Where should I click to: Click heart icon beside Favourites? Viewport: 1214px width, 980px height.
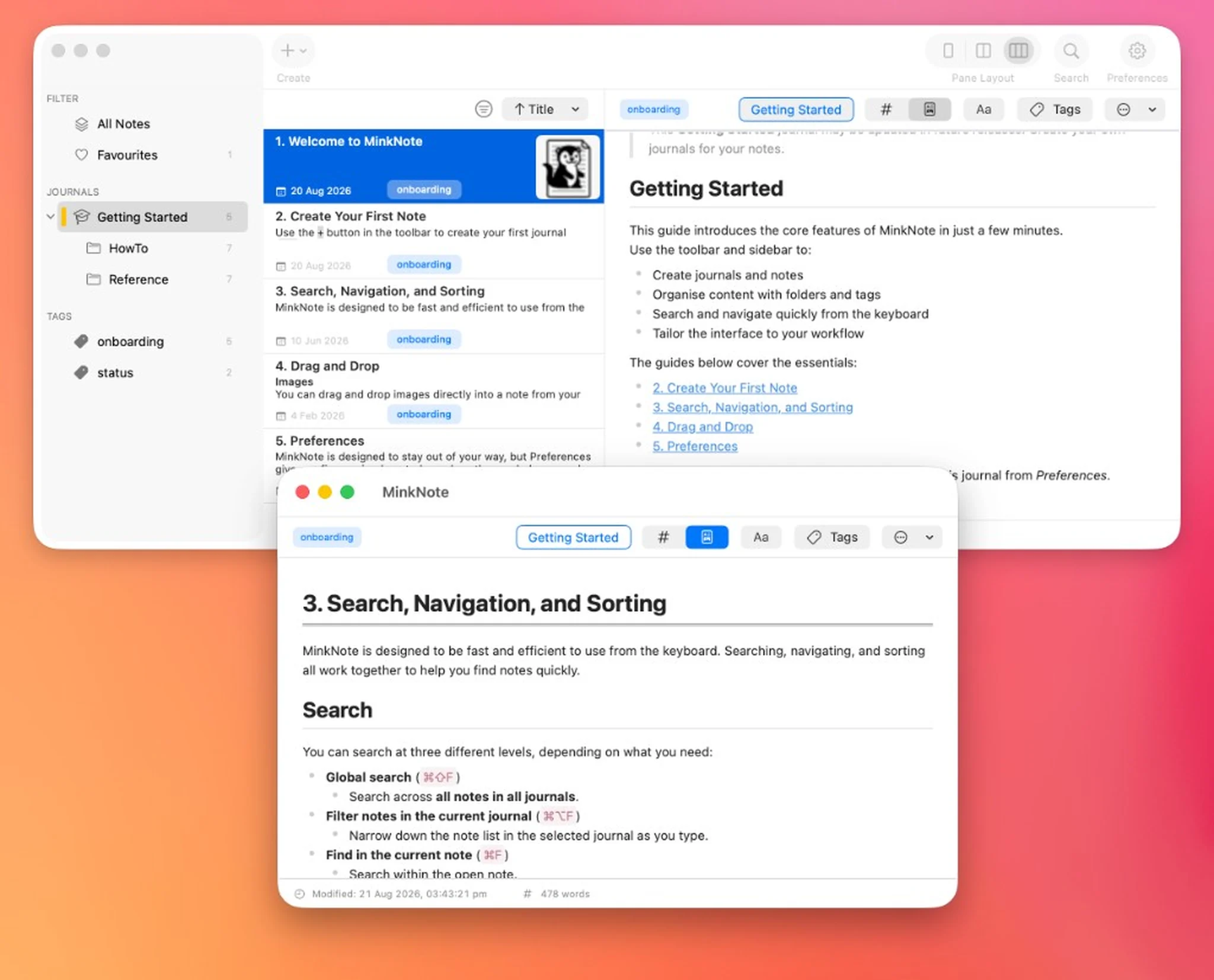(81, 155)
